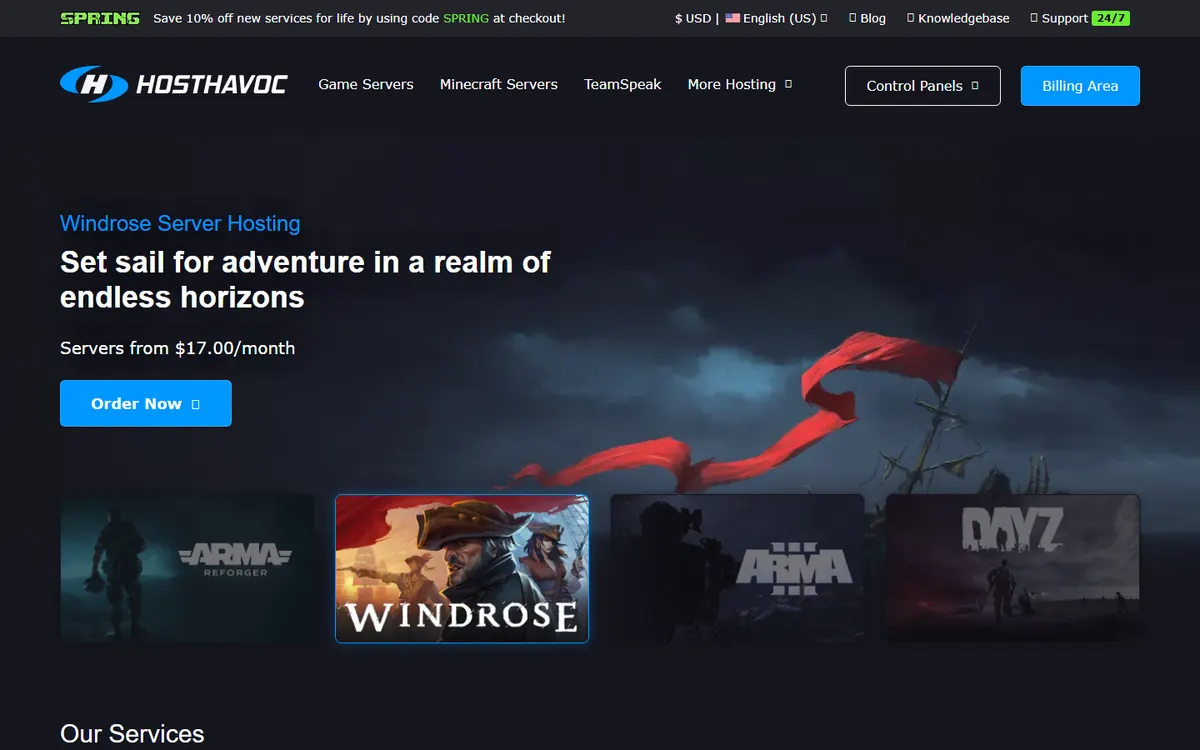Select the Arma Reforger game thumbnail
The width and height of the screenshot is (1200, 750).
pyautogui.click(x=187, y=567)
